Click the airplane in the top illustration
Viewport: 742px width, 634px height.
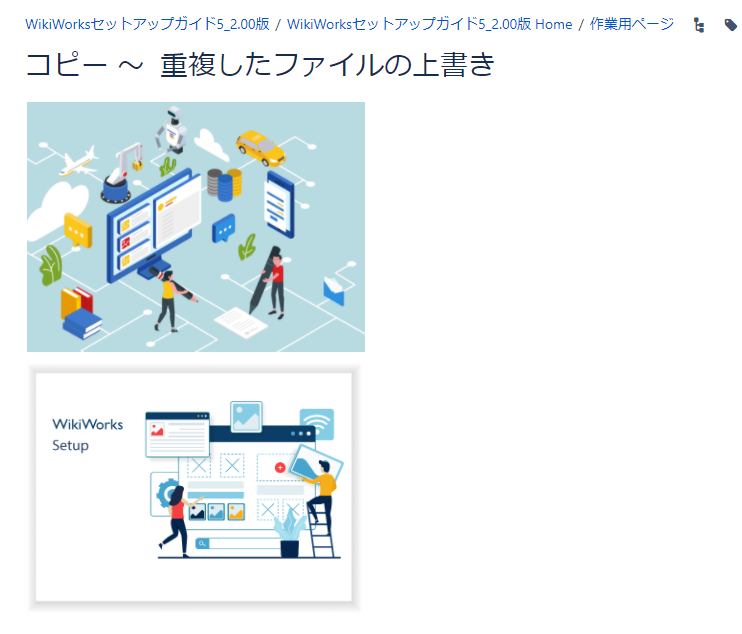pyautogui.click(x=77, y=162)
